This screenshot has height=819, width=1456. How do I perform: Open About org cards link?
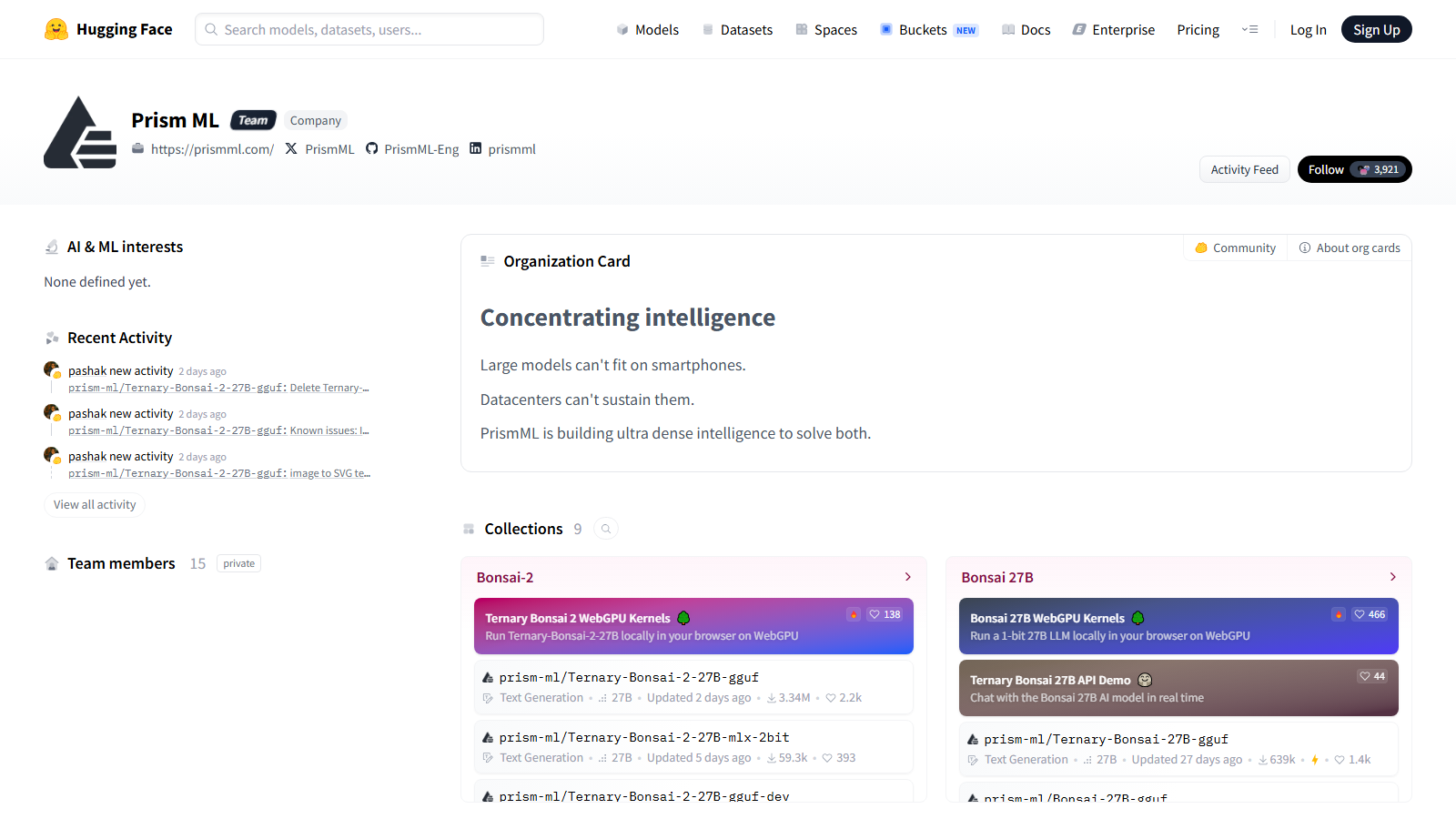pyautogui.click(x=1350, y=248)
